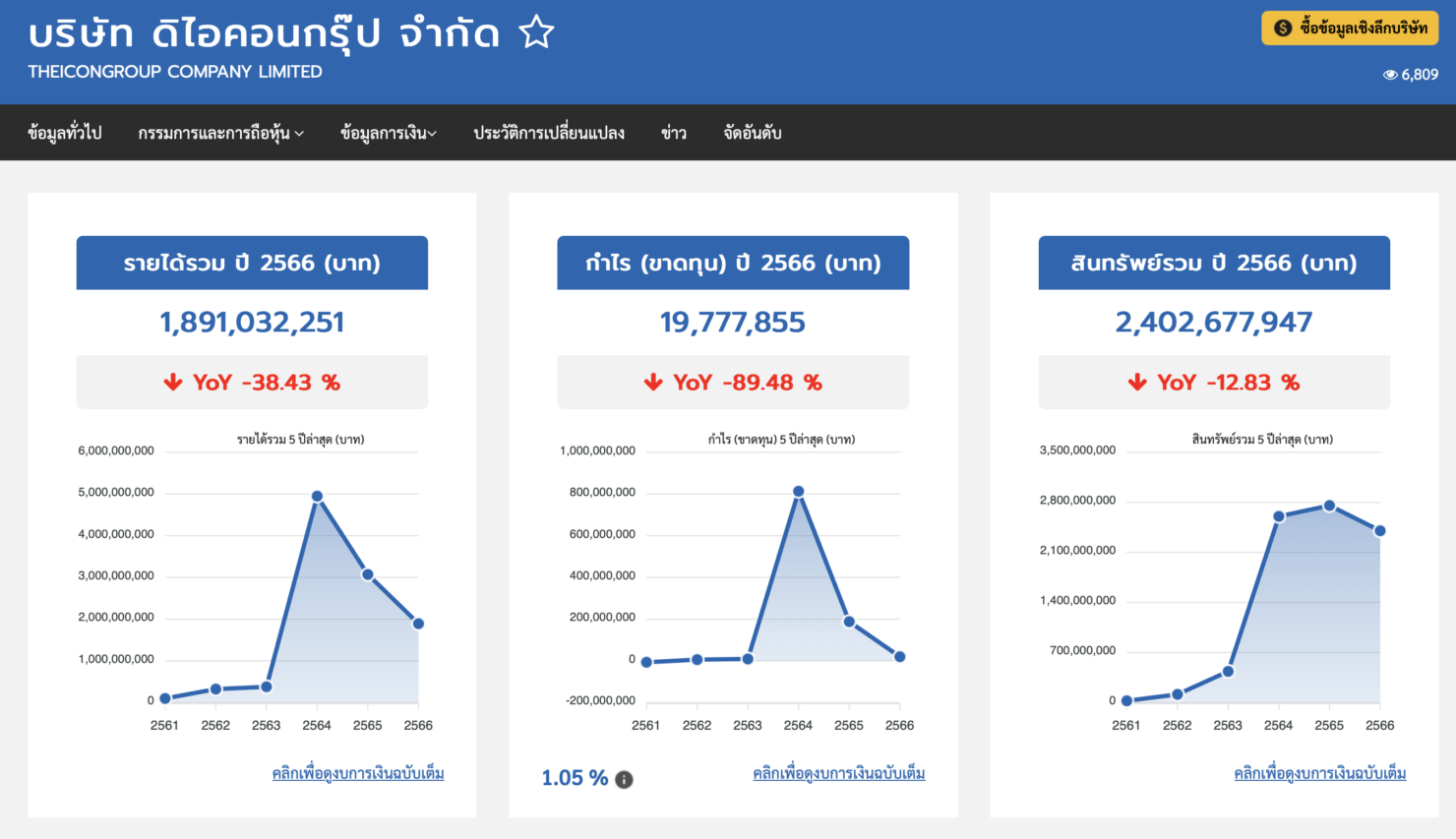This screenshot has height=839, width=1456.
Task: Click the ซื้อข้อมูลเชิงลึกบริษัท button
Action: point(1350,29)
